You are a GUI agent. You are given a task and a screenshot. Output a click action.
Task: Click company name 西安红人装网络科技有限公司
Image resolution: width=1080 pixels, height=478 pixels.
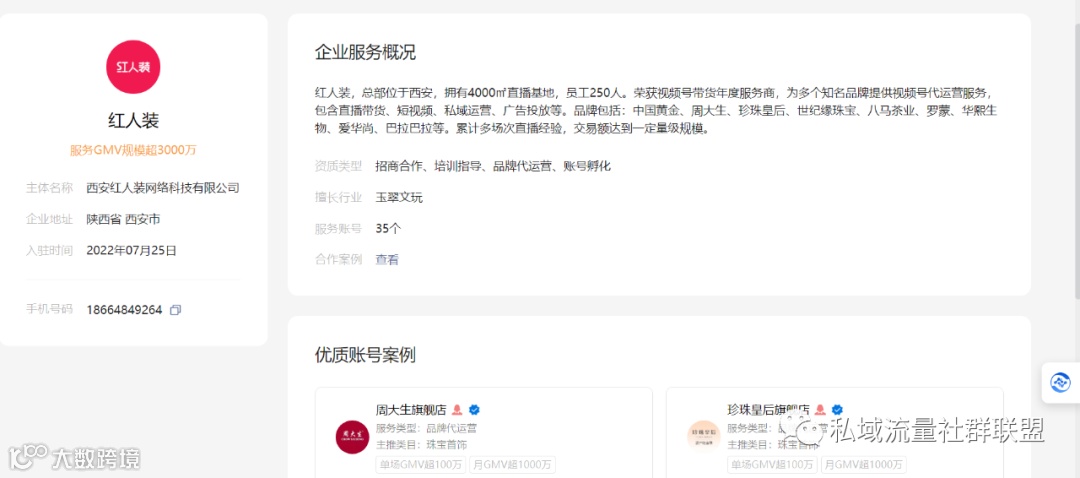coord(163,187)
